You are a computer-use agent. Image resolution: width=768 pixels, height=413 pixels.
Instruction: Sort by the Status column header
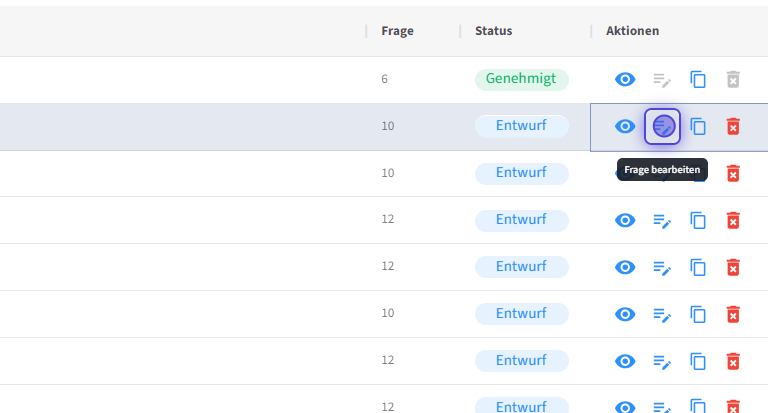pos(493,31)
